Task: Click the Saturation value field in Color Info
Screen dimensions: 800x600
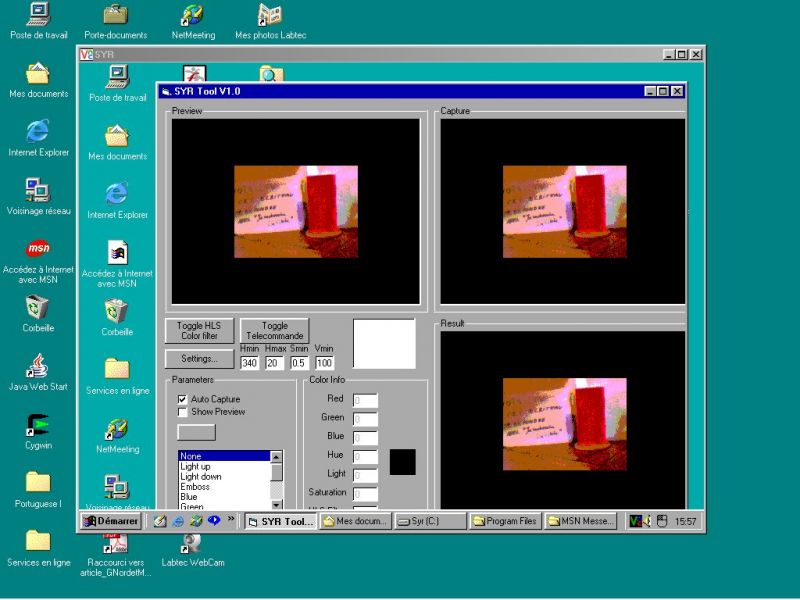Action: tap(365, 494)
